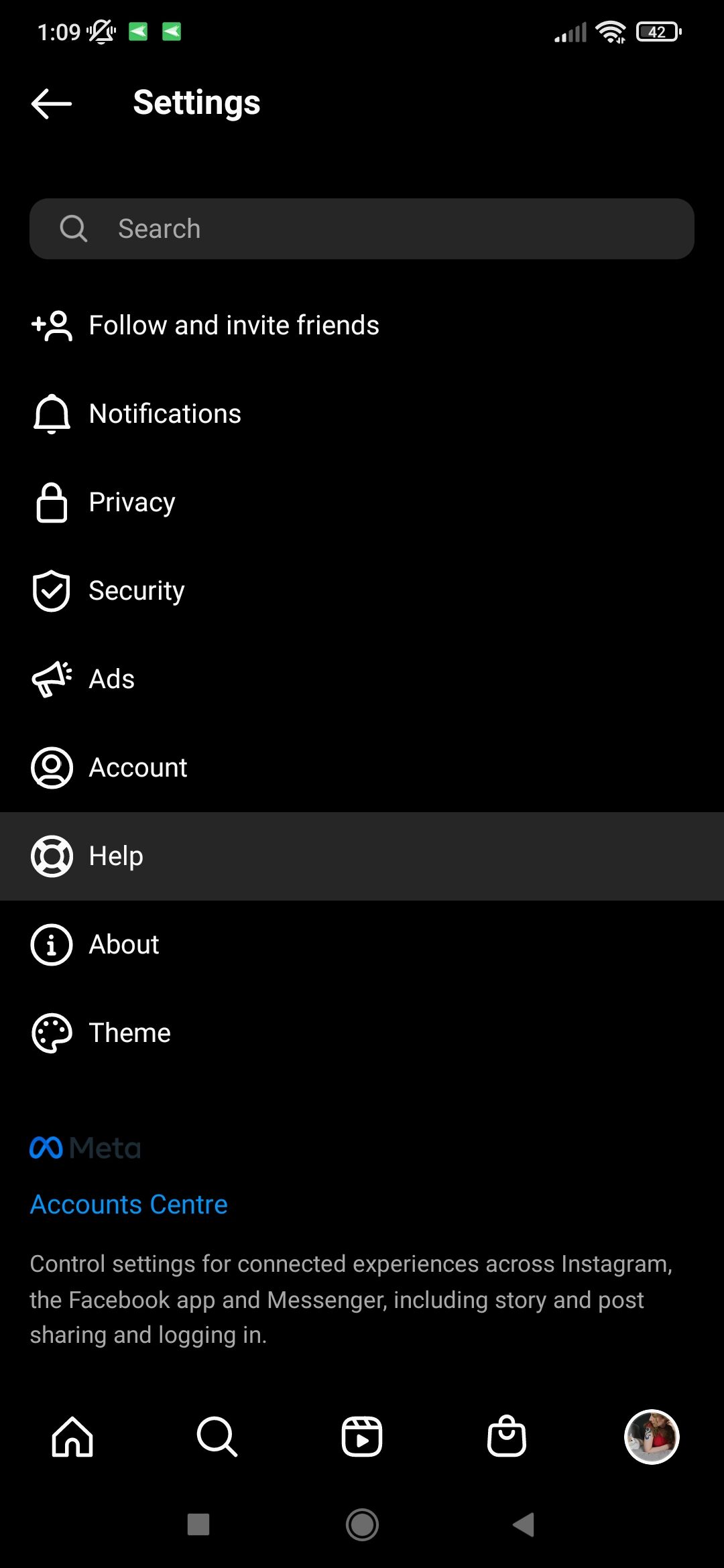Focus the Search settings field
724x1568 pixels.
coord(362,228)
